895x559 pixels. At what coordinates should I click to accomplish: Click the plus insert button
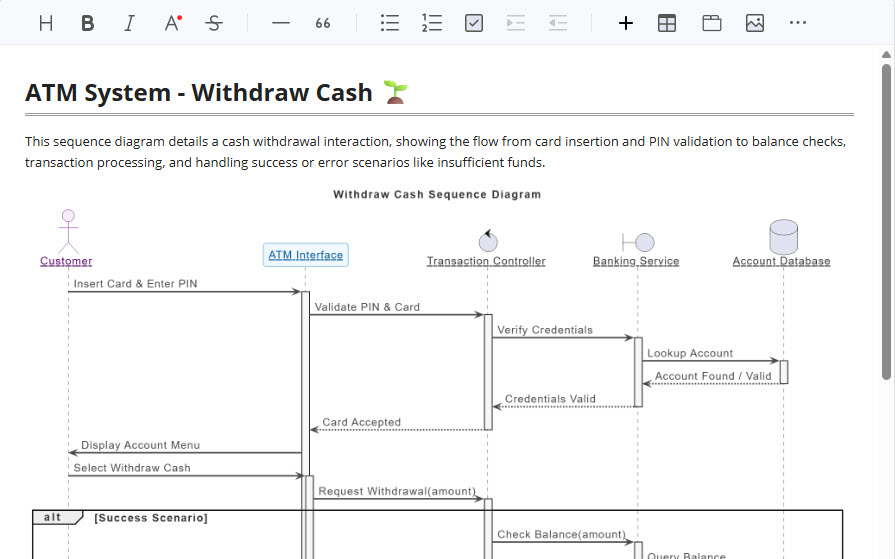click(626, 23)
